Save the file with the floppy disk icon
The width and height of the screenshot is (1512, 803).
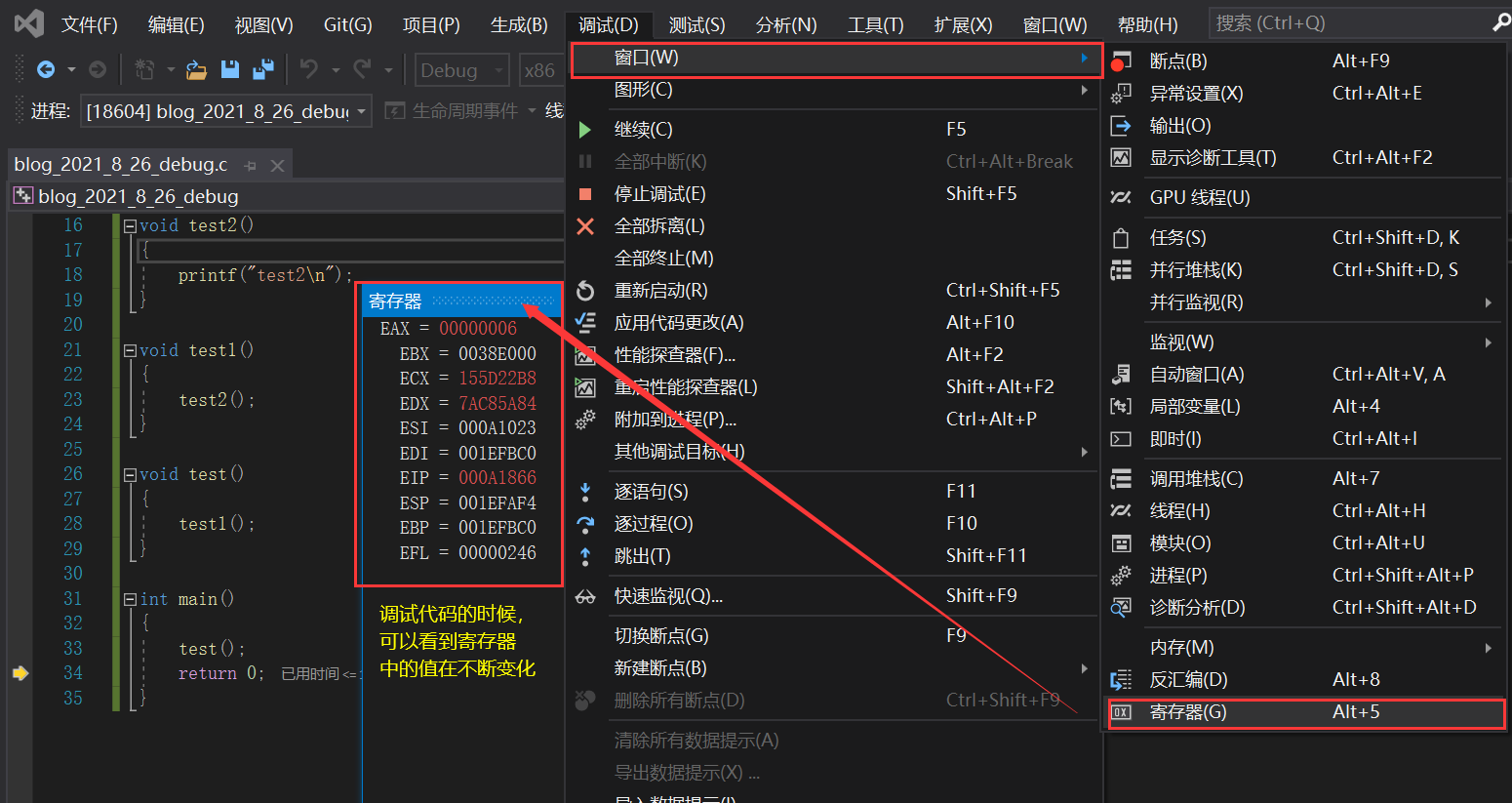(x=230, y=69)
